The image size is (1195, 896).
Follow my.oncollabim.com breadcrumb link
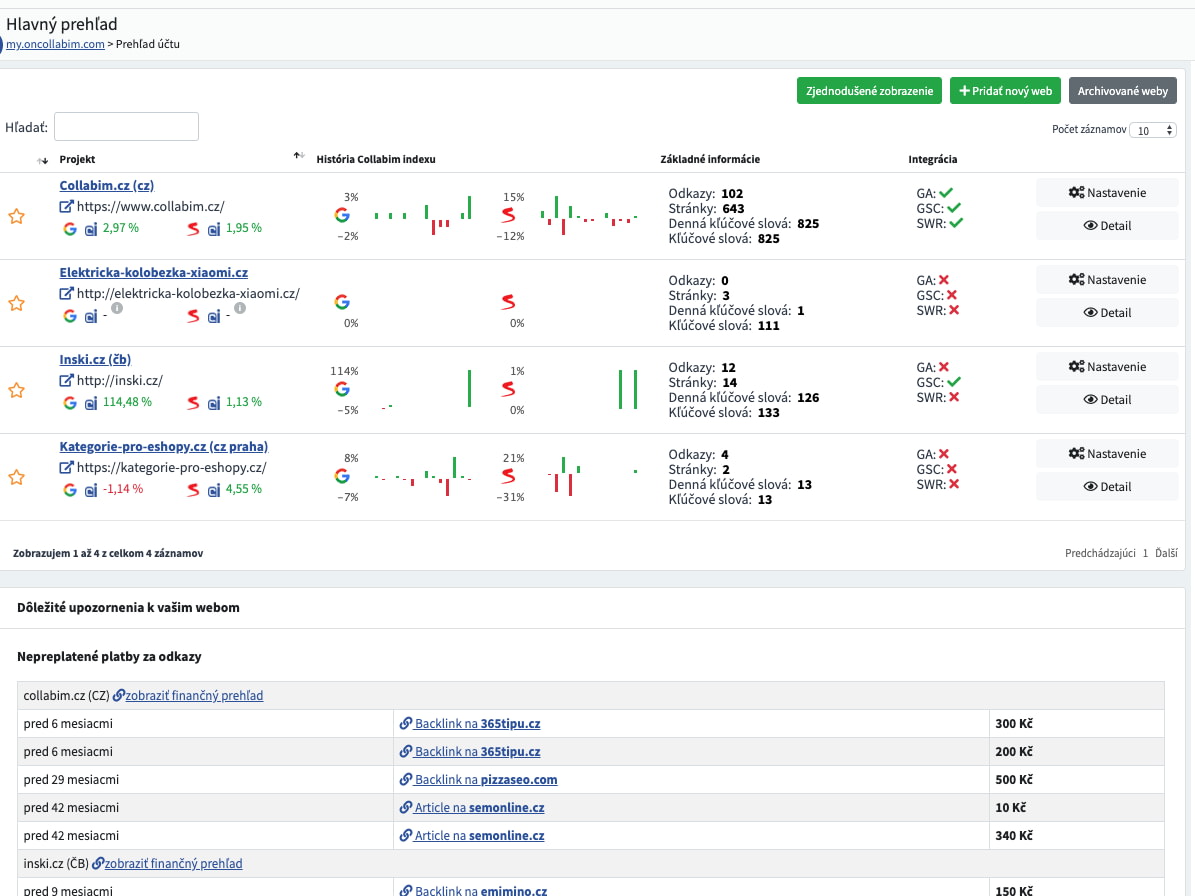pos(56,44)
